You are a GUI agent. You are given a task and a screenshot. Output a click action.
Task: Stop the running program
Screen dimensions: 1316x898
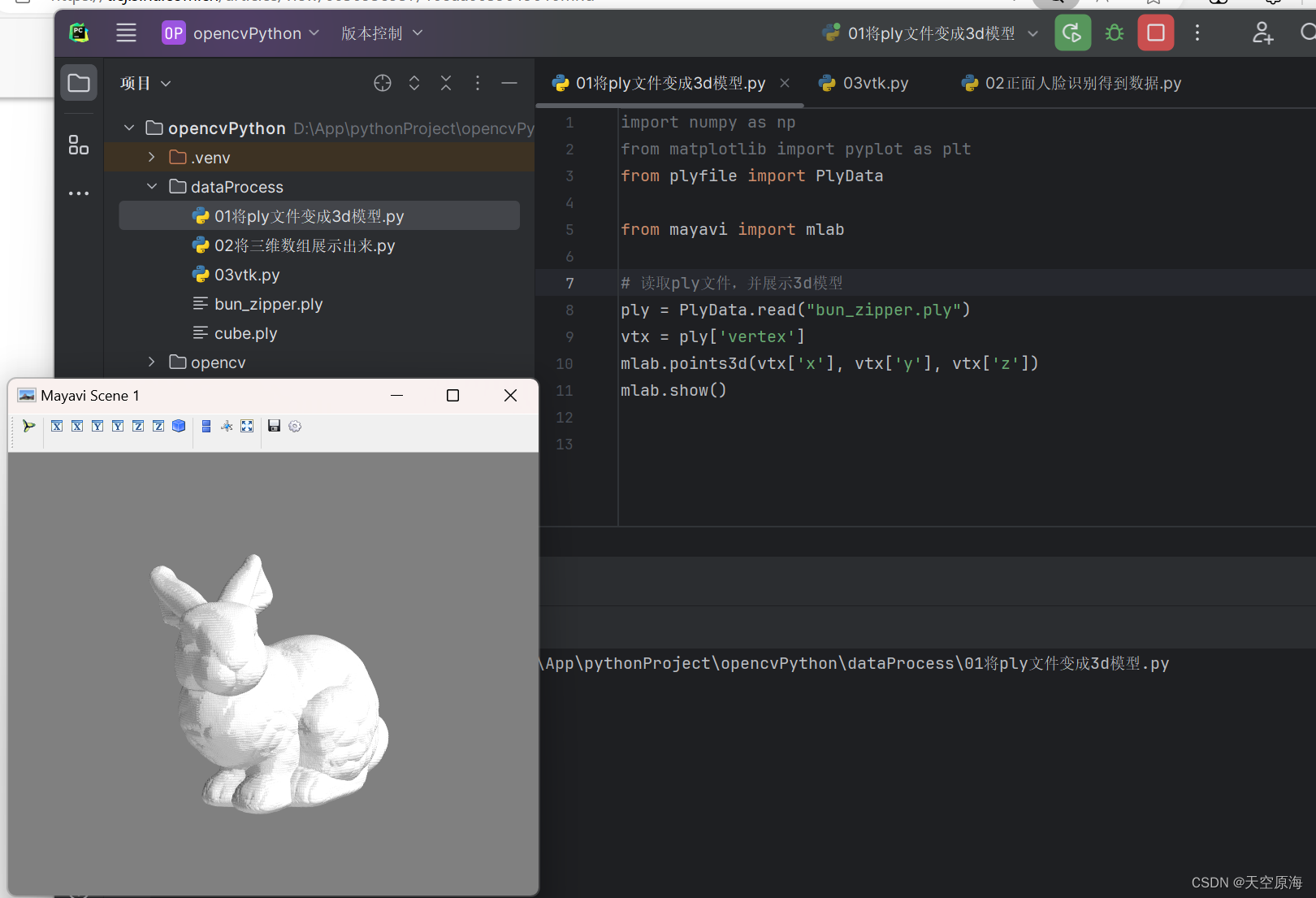point(1156,33)
